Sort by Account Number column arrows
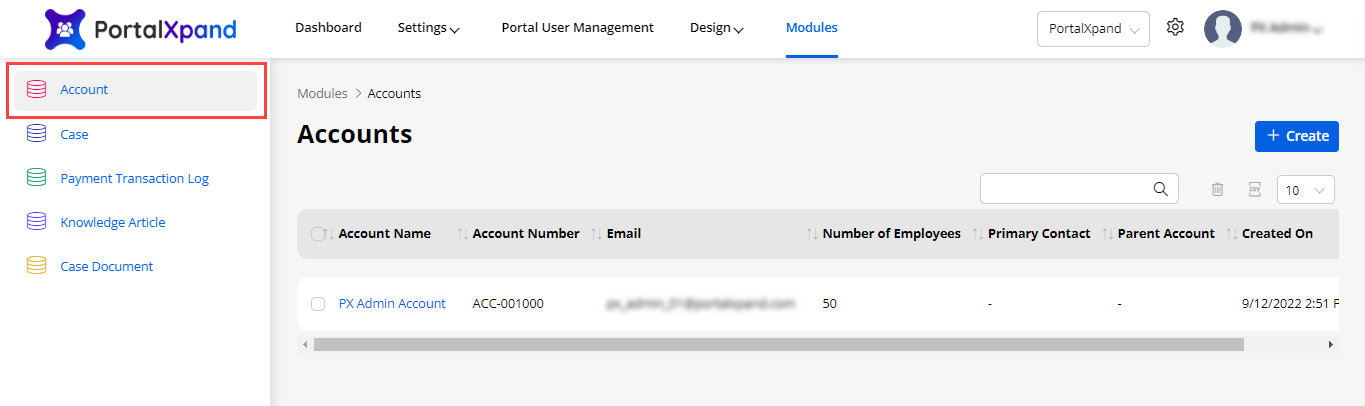Viewport: 1365px width, 406px height. [462, 234]
